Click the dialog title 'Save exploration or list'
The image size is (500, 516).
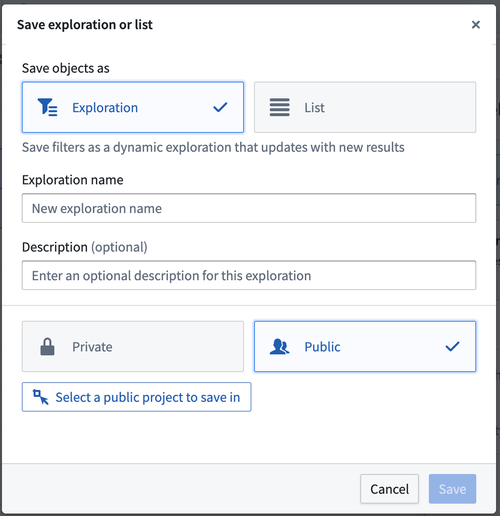click(85, 25)
